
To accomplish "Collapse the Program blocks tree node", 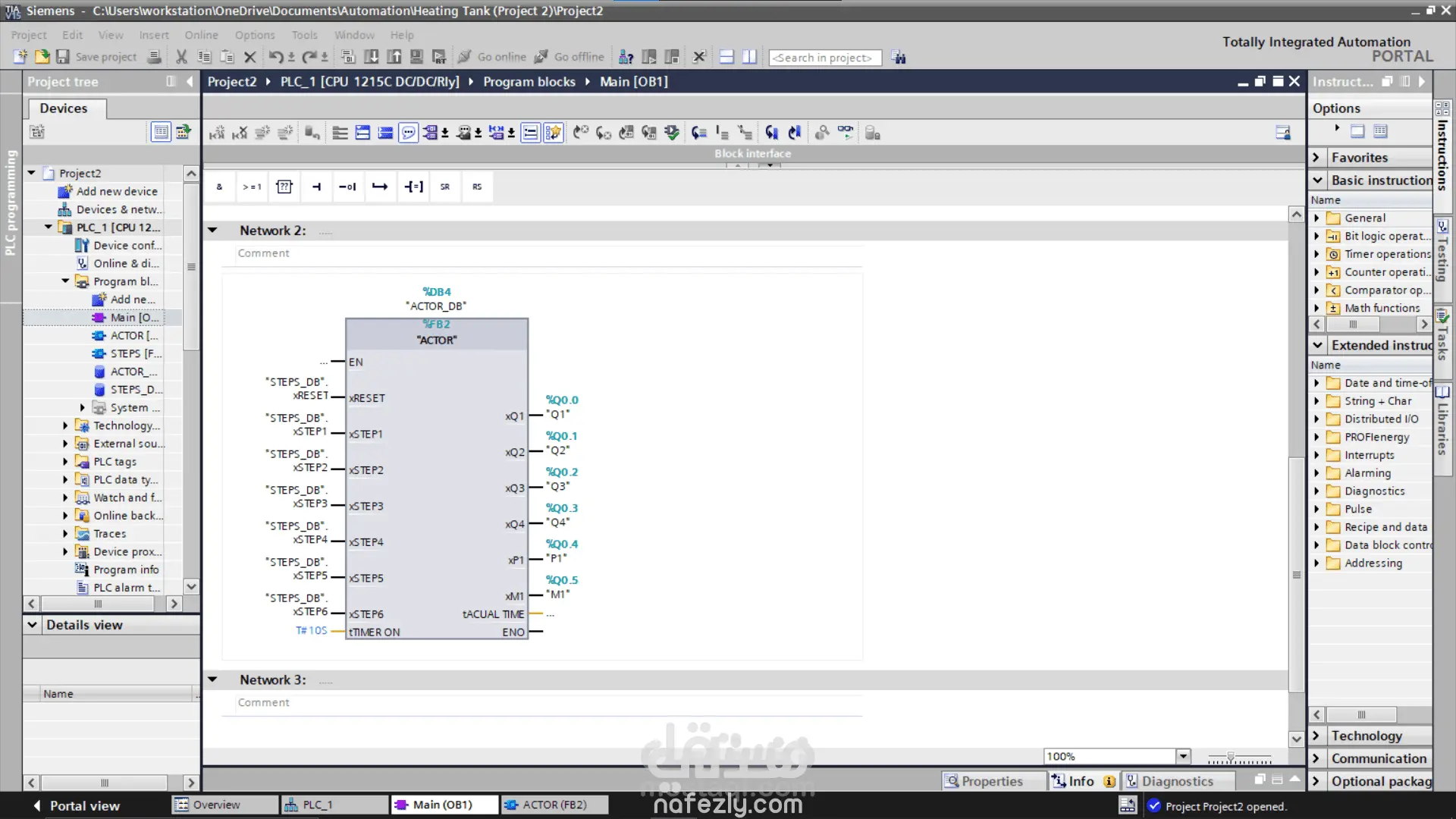I will tap(65, 281).
